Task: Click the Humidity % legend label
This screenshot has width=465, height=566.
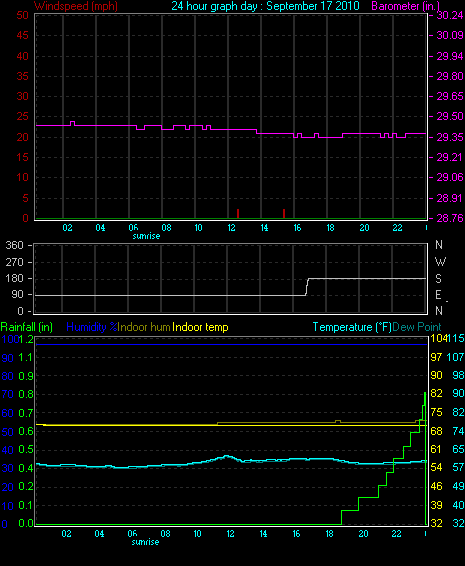Action: click(x=92, y=327)
